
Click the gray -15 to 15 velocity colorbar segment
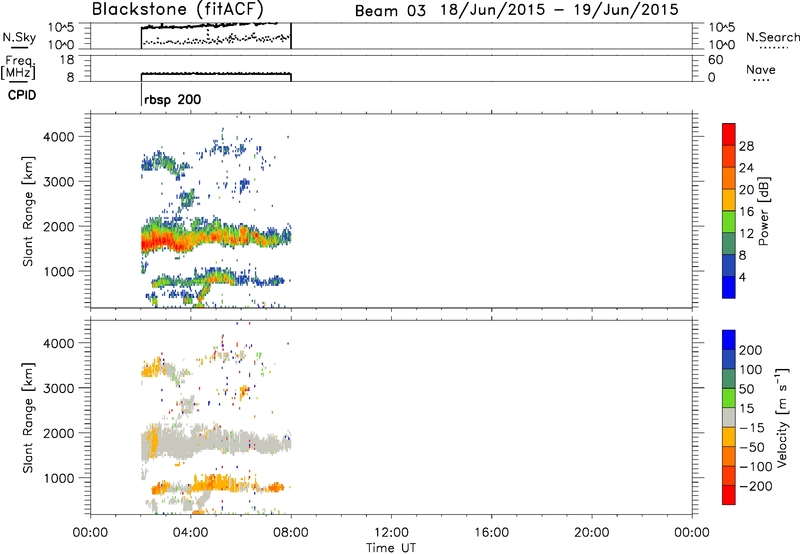coord(729,418)
